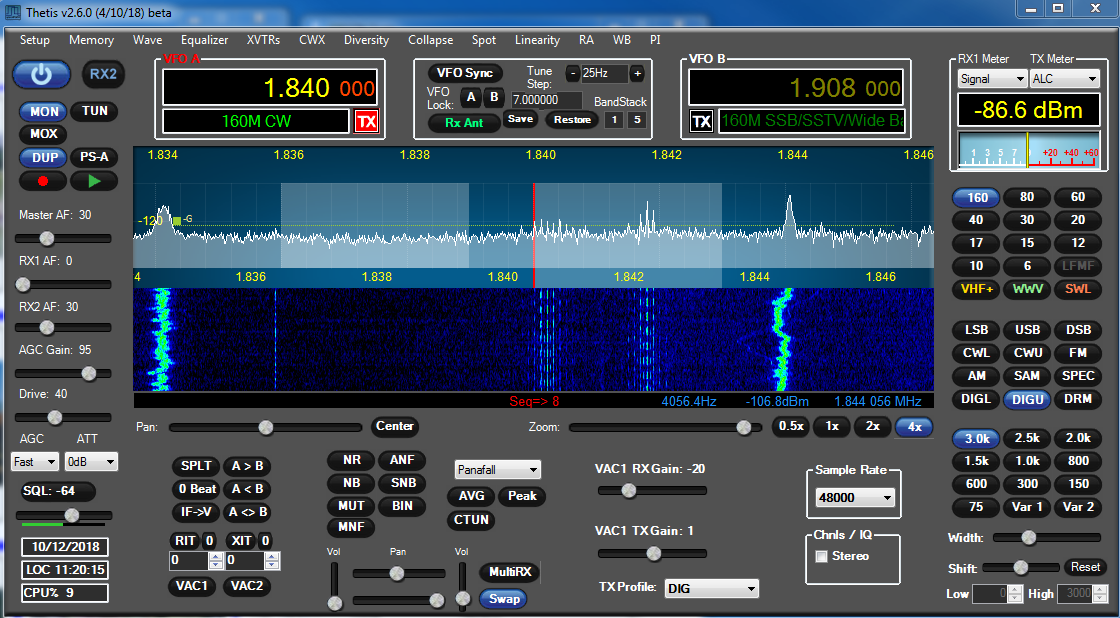Open the TX Profile dropdown
Screen dimensions: 1120x618
711,588
